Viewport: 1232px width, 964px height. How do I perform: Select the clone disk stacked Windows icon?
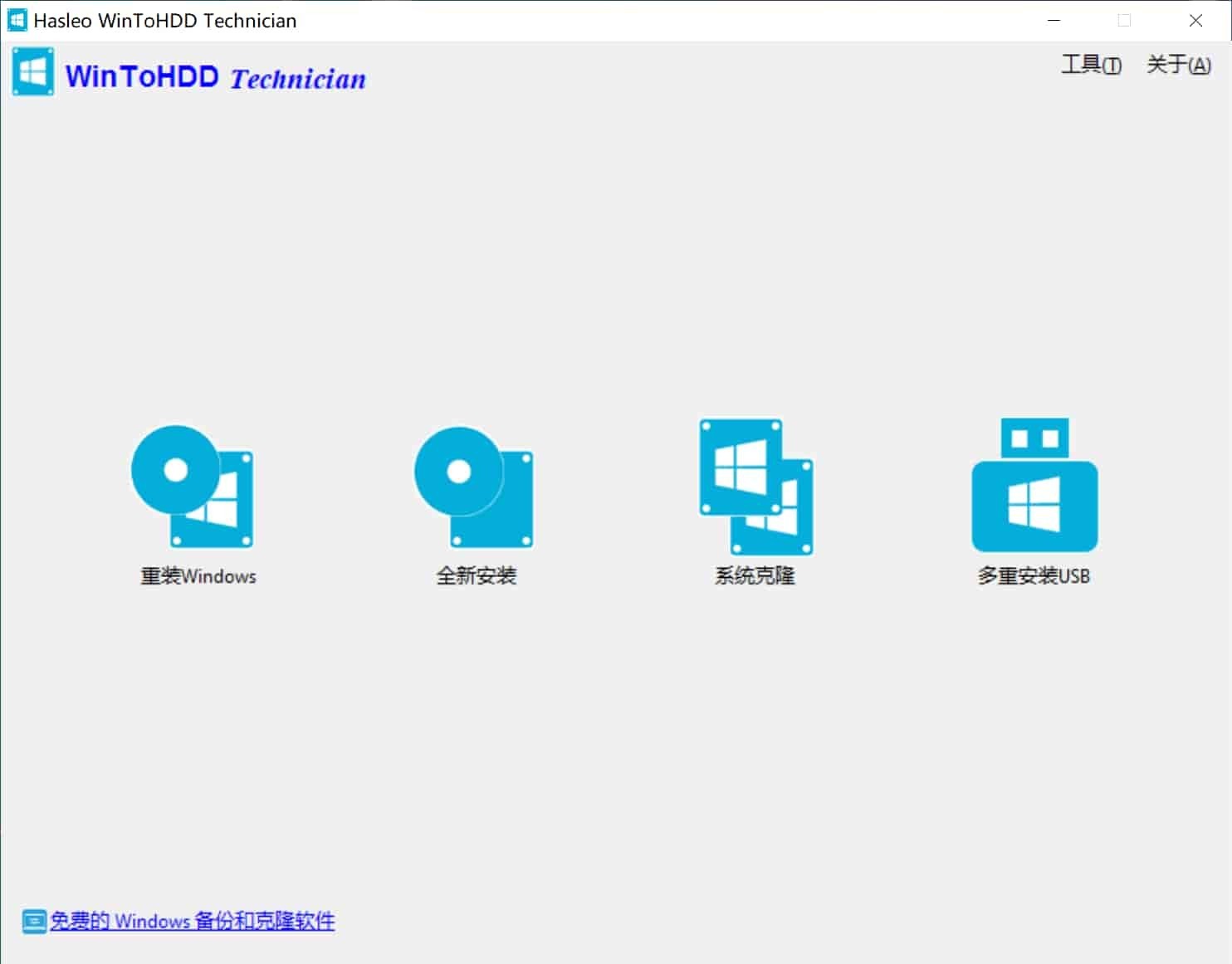[754, 486]
